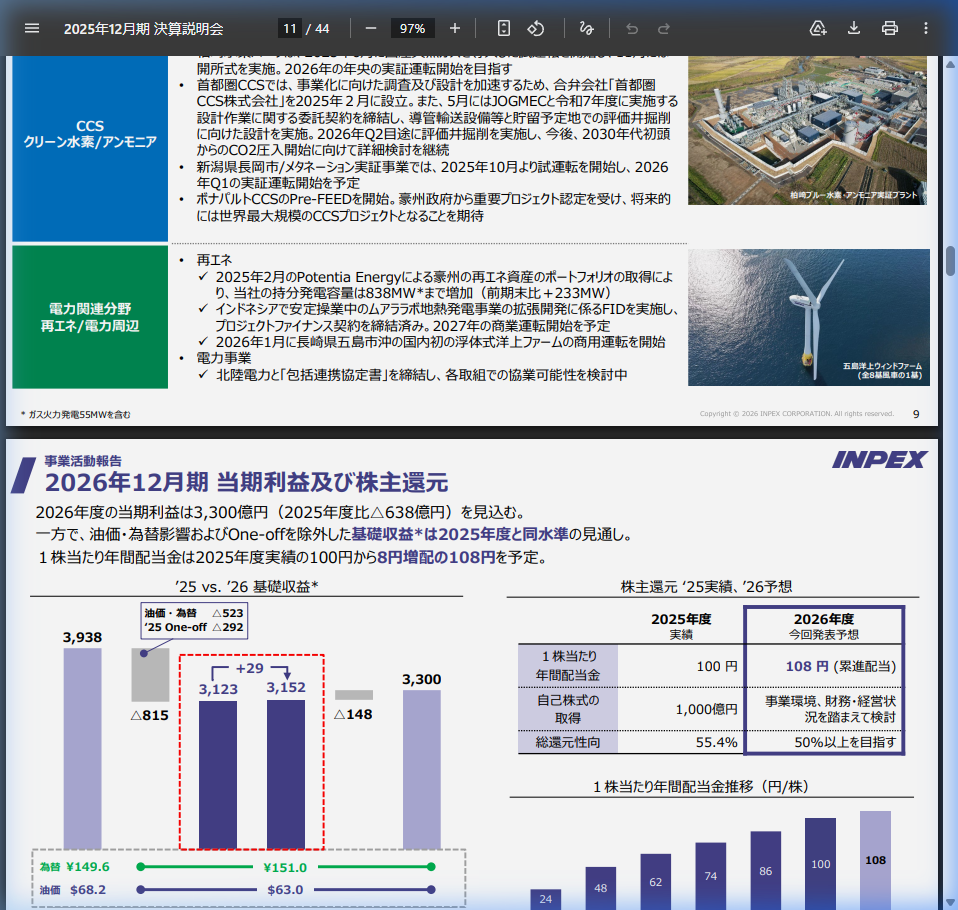Viewport: 958px width, 910px height.
Task: Click the scrollbar up arrow
Action: pos(951,64)
